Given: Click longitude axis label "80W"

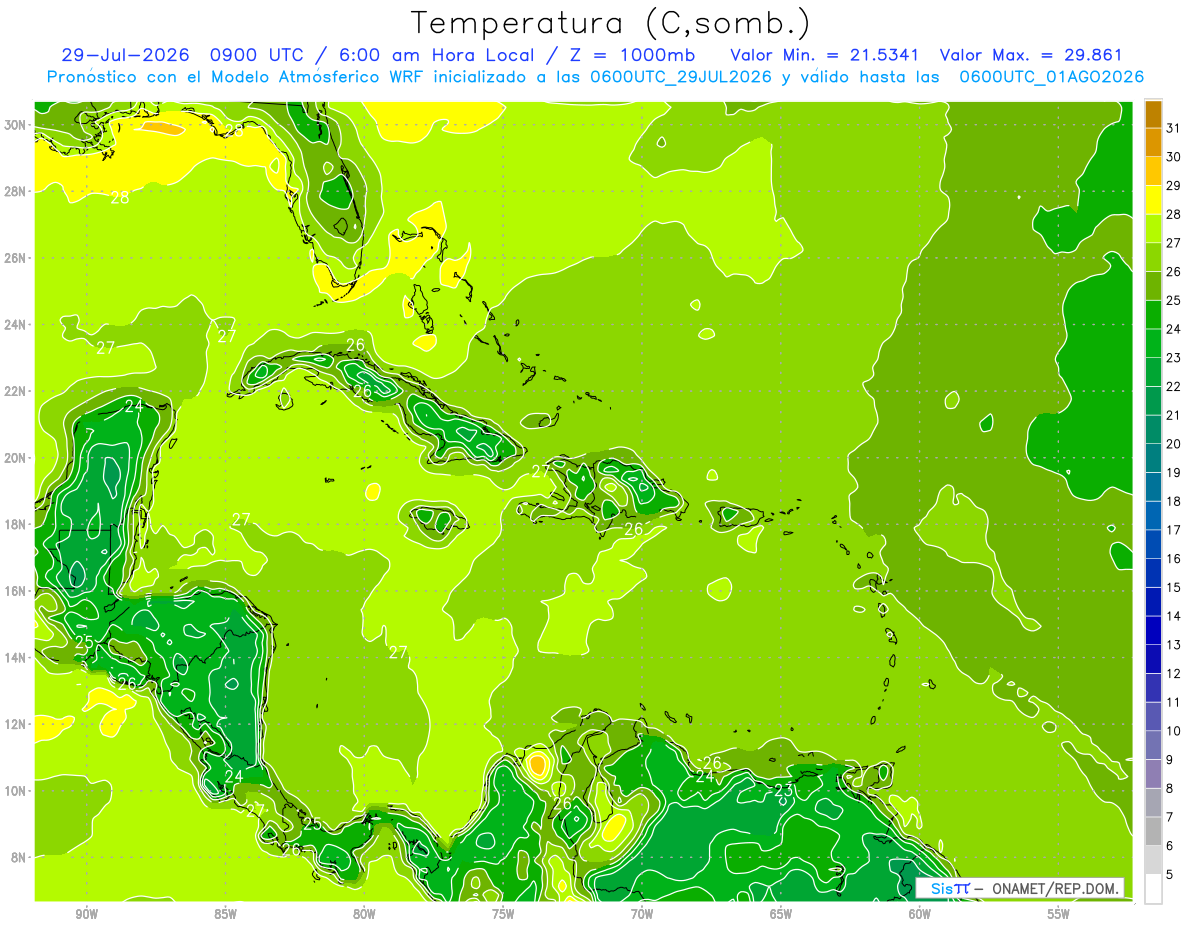Looking at the screenshot, I should click(x=364, y=914).
